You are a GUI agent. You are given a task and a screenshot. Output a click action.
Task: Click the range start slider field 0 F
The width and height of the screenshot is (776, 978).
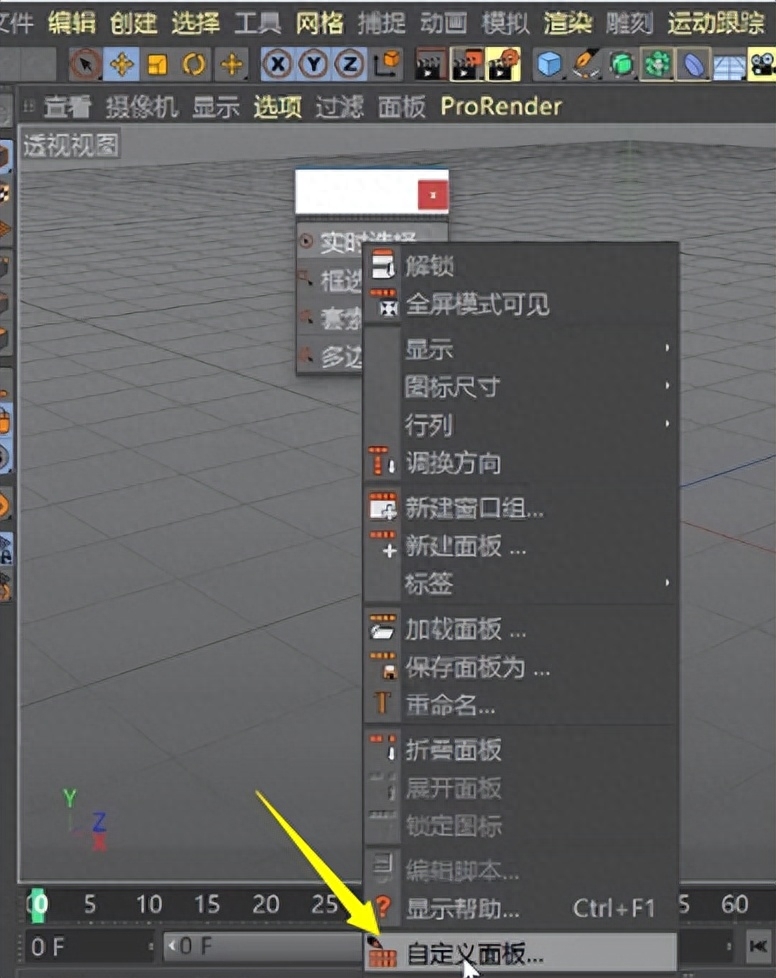click(x=263, y=947)
